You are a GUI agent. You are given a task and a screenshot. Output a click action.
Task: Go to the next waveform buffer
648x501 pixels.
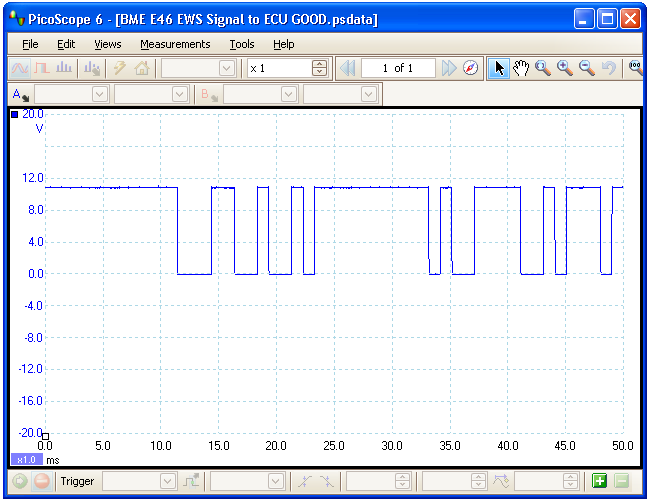point(449,68)
